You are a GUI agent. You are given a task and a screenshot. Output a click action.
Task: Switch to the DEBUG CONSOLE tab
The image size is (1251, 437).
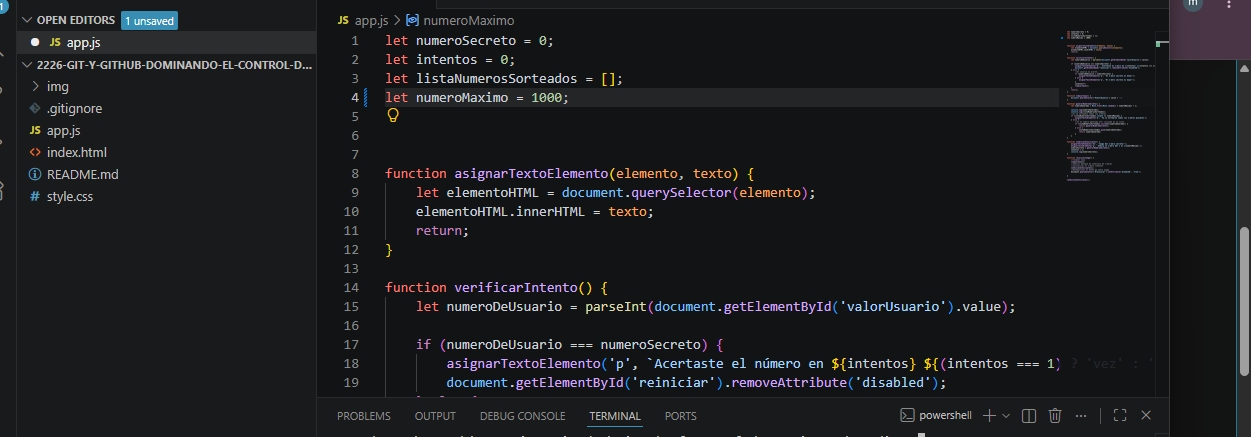pyautogui.click(x=522, y=416)
